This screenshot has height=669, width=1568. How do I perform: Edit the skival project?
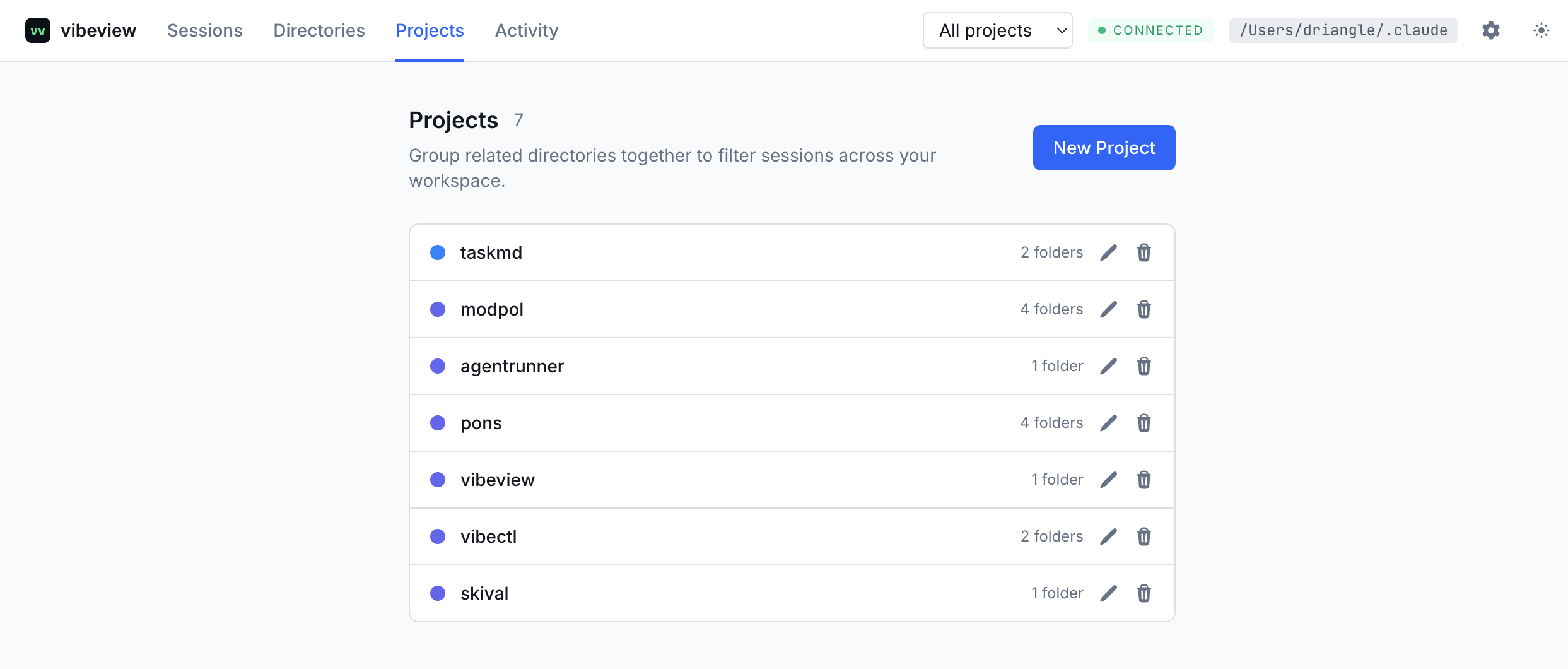[x=1109, y=593]
